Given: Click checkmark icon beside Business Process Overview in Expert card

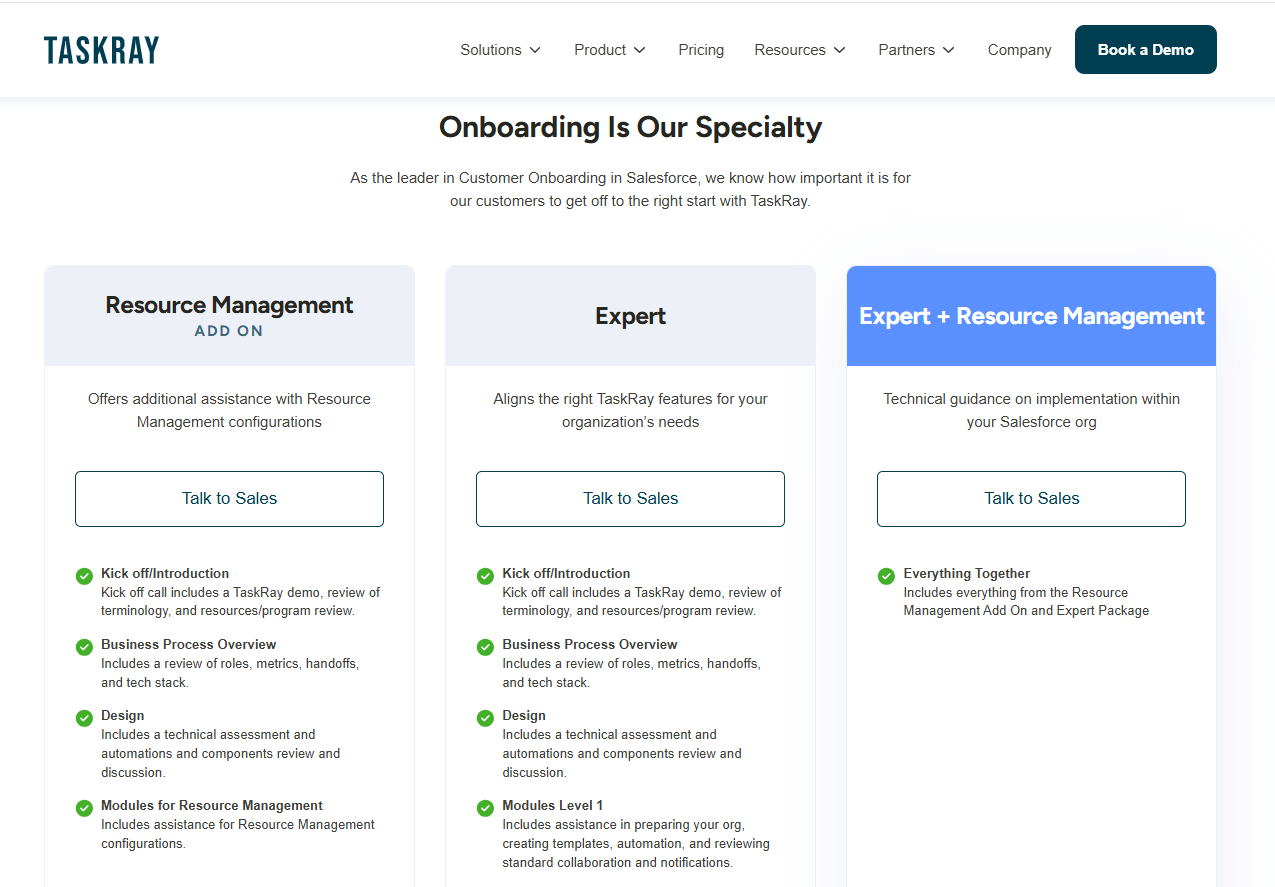Looking at the screenshot, I should pyautogui.click(x=485, y=647).
